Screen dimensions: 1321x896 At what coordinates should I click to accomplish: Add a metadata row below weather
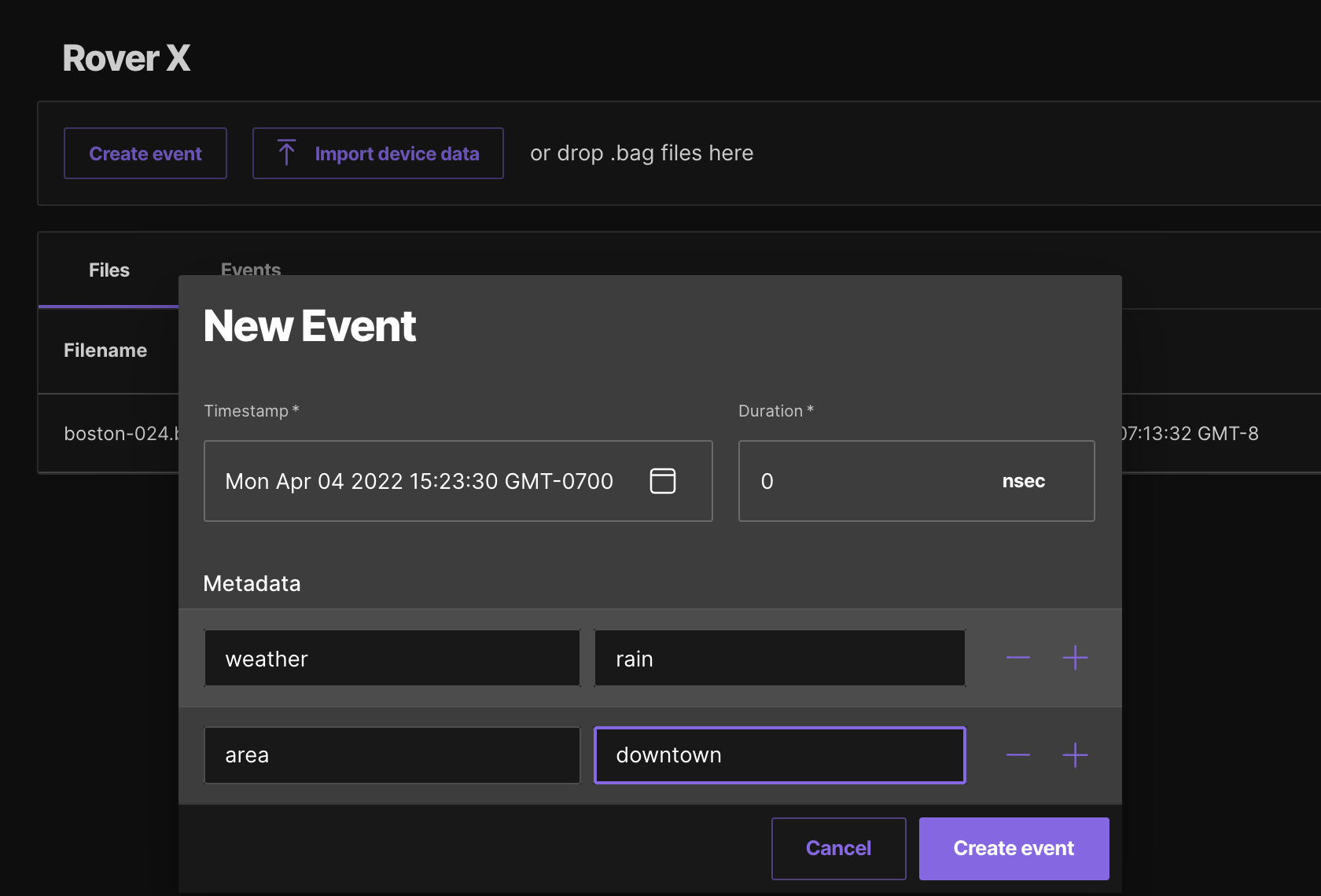1076,658
